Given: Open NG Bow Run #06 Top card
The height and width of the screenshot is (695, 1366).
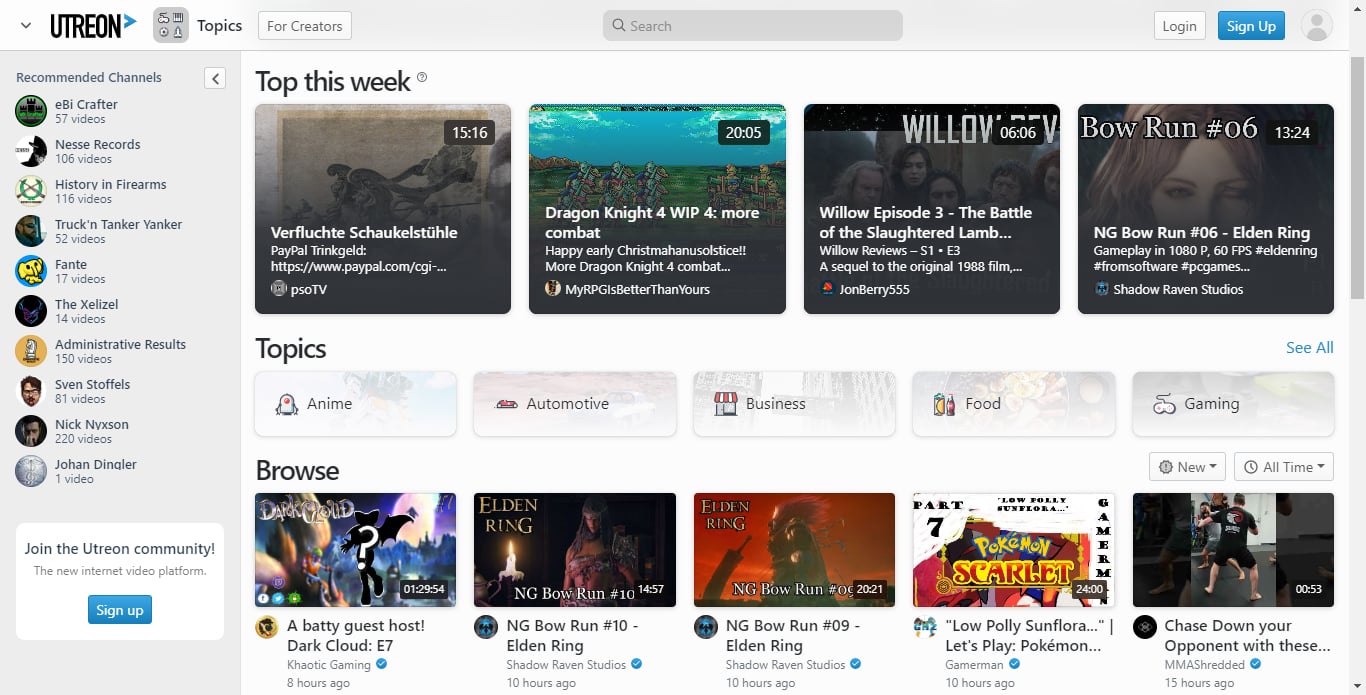Looking at the screenshot, I should (1206, 209).
